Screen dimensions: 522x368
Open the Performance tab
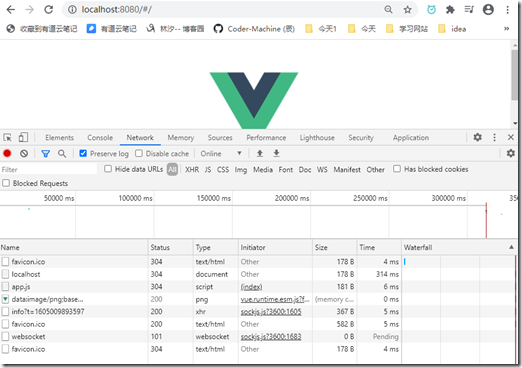tap(266, 138)
